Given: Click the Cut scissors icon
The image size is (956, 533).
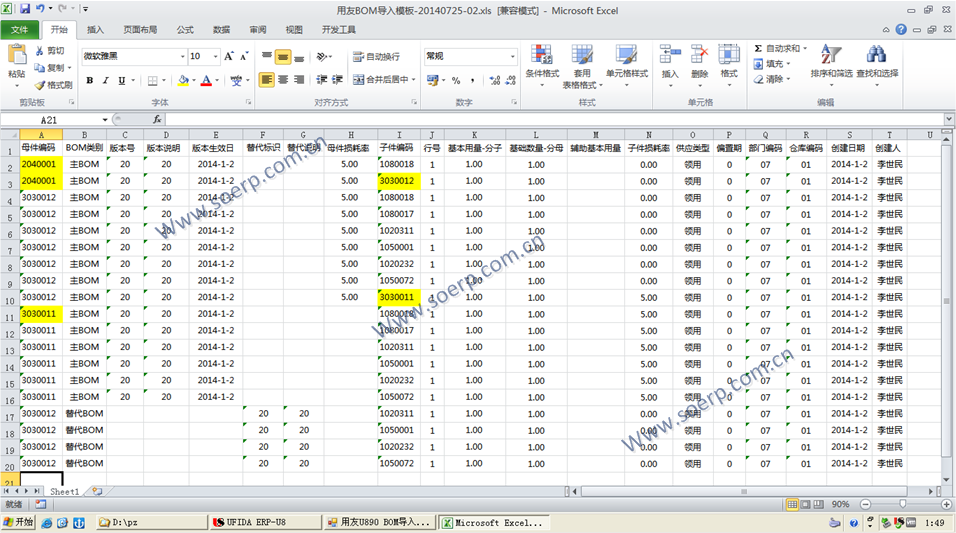Looking at the screenshot, I should [x=40, y=51].
